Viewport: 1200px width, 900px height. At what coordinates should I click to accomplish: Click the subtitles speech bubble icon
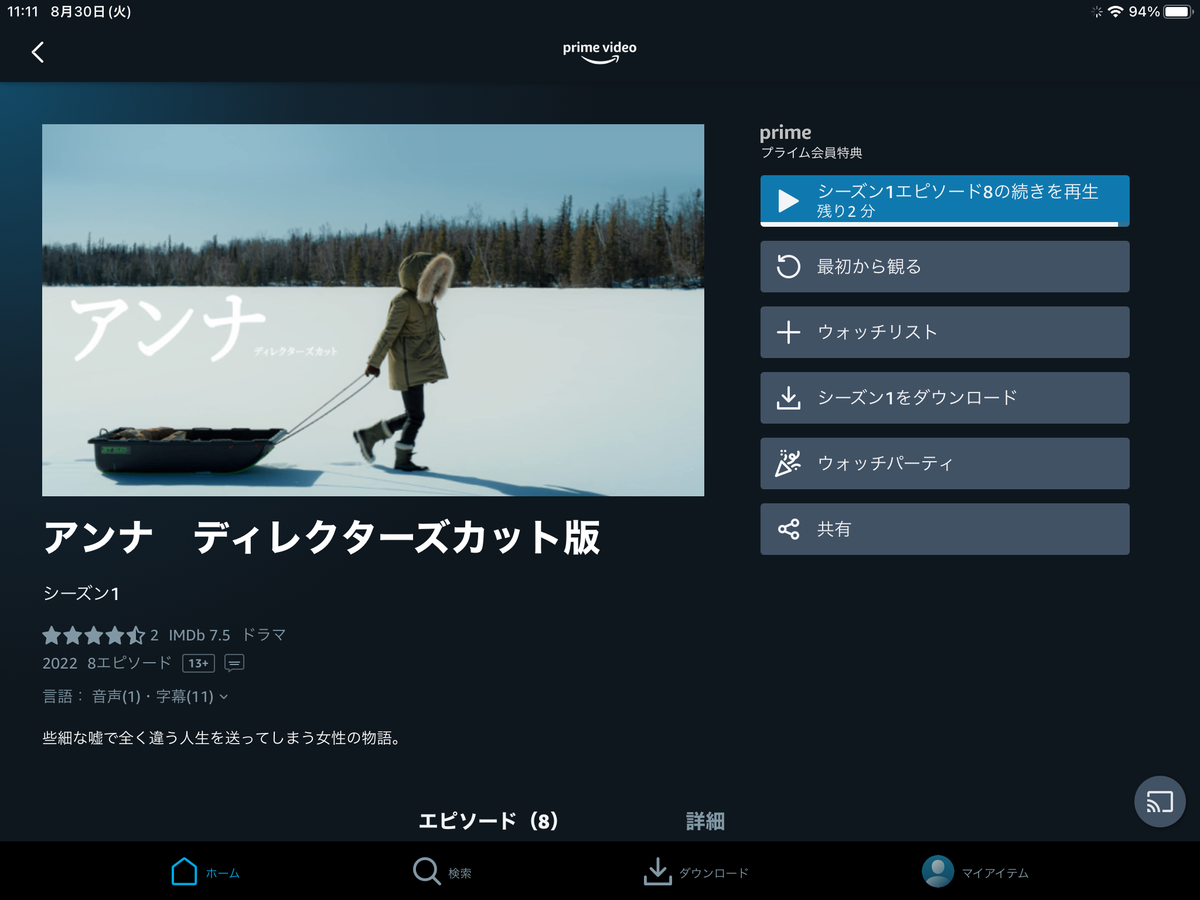234,663
